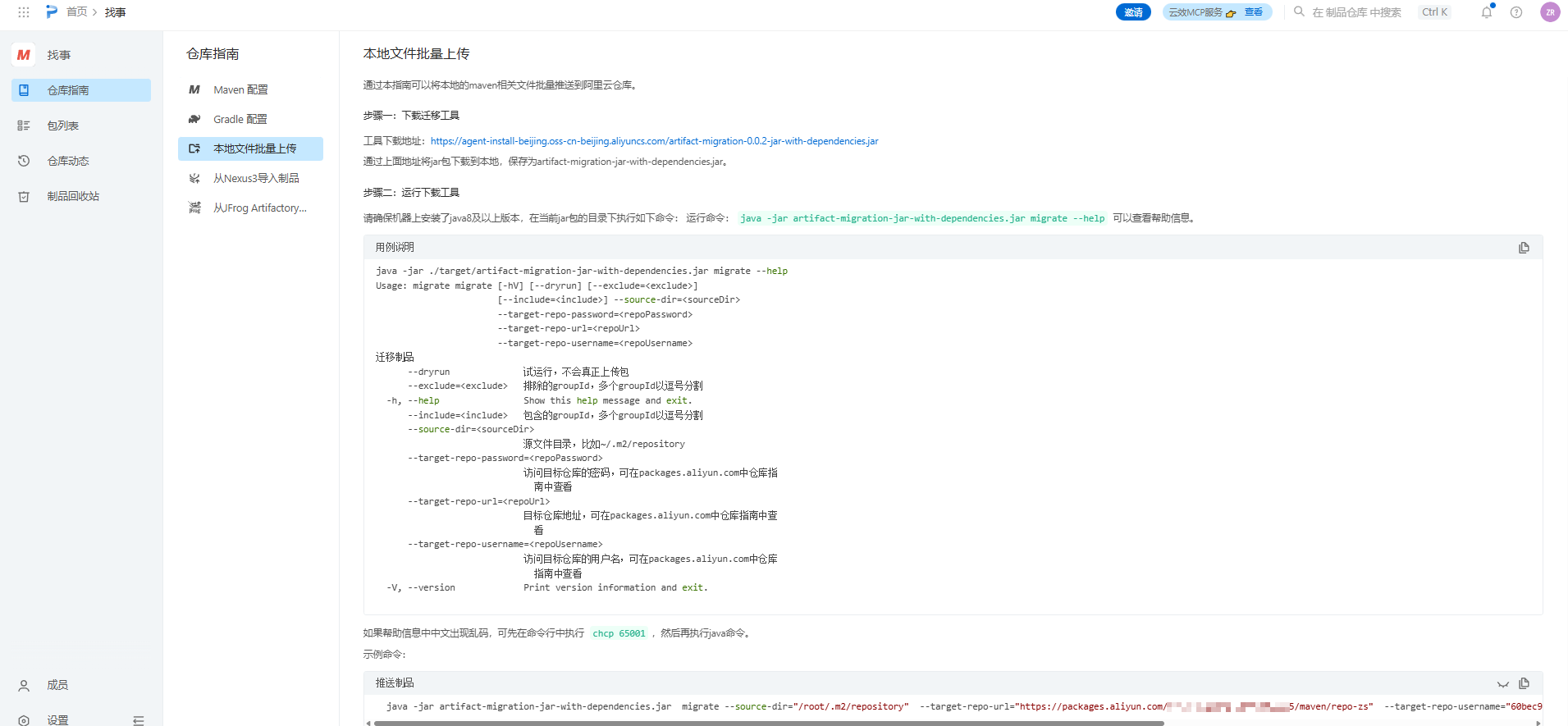Screen dimensions: 1568x726
Task: Click the scrollbar right arrow in 推送制品 block
Action: click(1538, 723)
